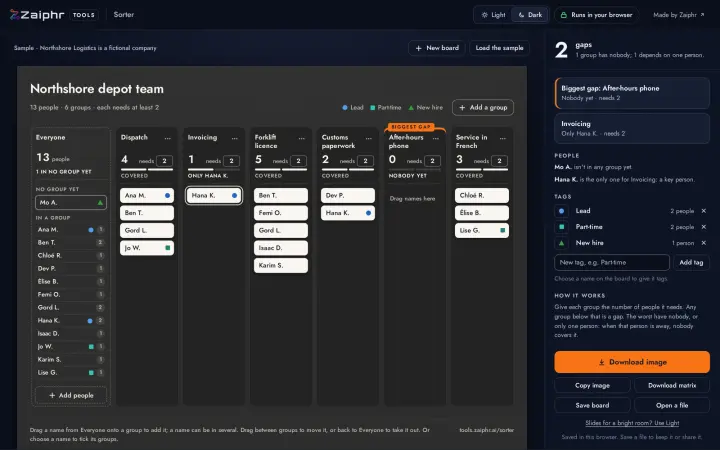
Task: Select Ana M. card in Dispatch
Action: [147, 195]
